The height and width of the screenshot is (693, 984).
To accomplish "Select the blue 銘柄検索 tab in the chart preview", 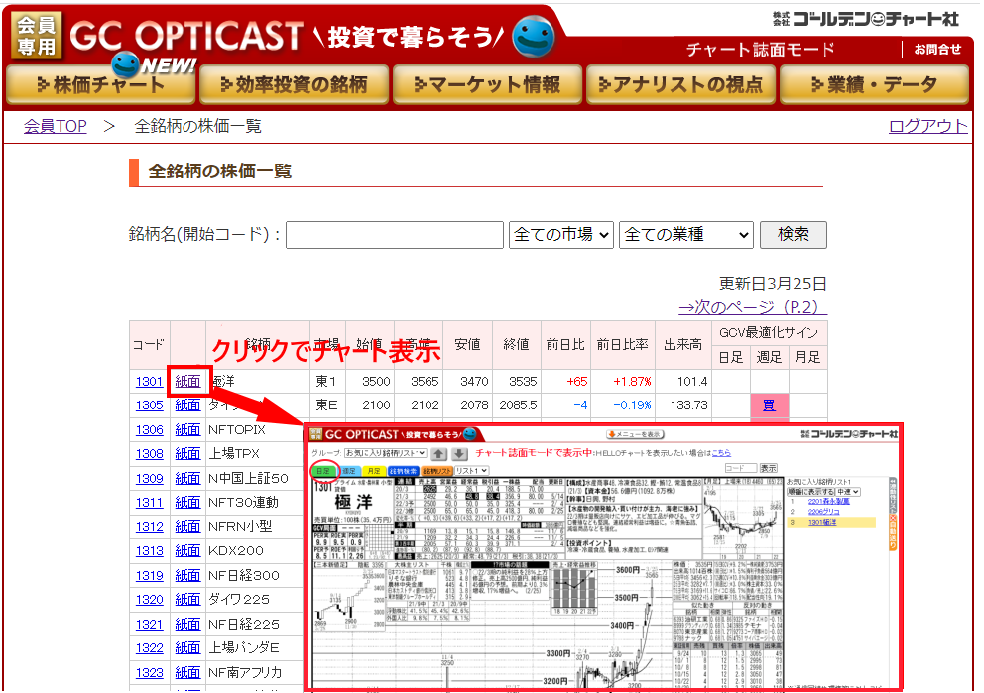I will coord(403,471).
